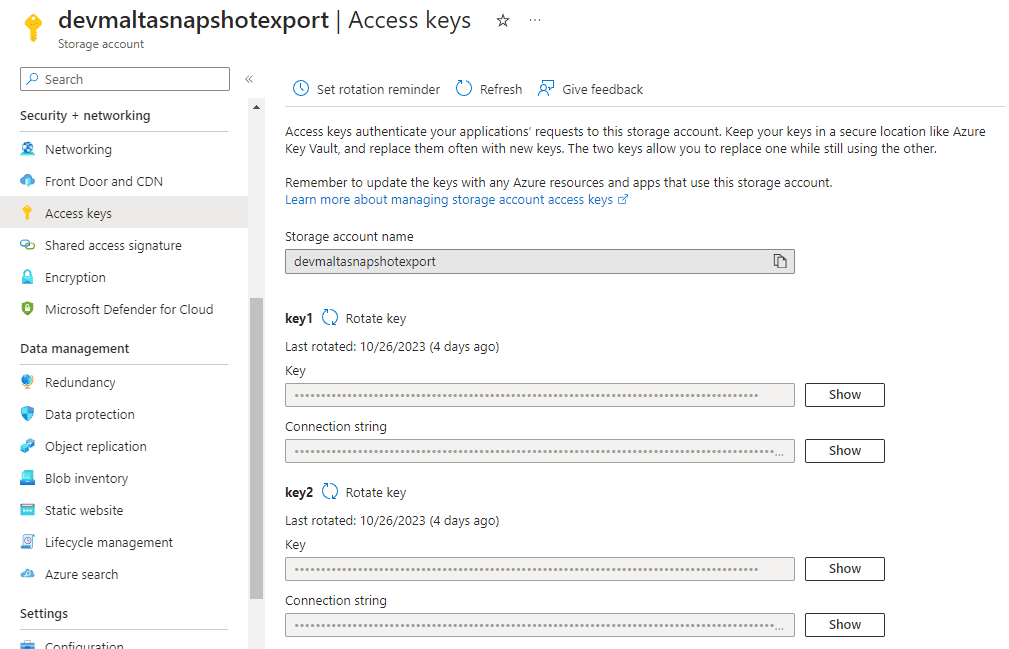The height and width of the screenshot is (649, 1009).
Task: Show the key2 Connection string
Action: pyautogui.click(x=844, y=625)
